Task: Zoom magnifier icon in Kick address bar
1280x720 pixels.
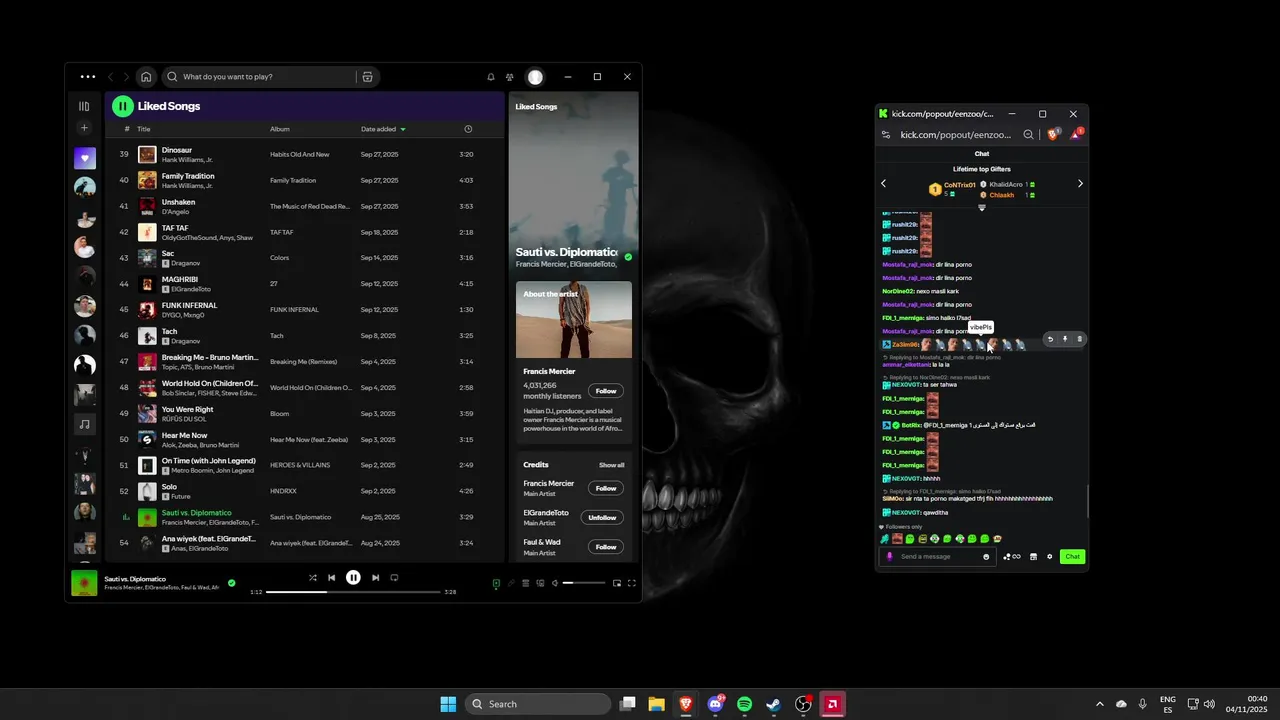Action: click(1028, 134)
